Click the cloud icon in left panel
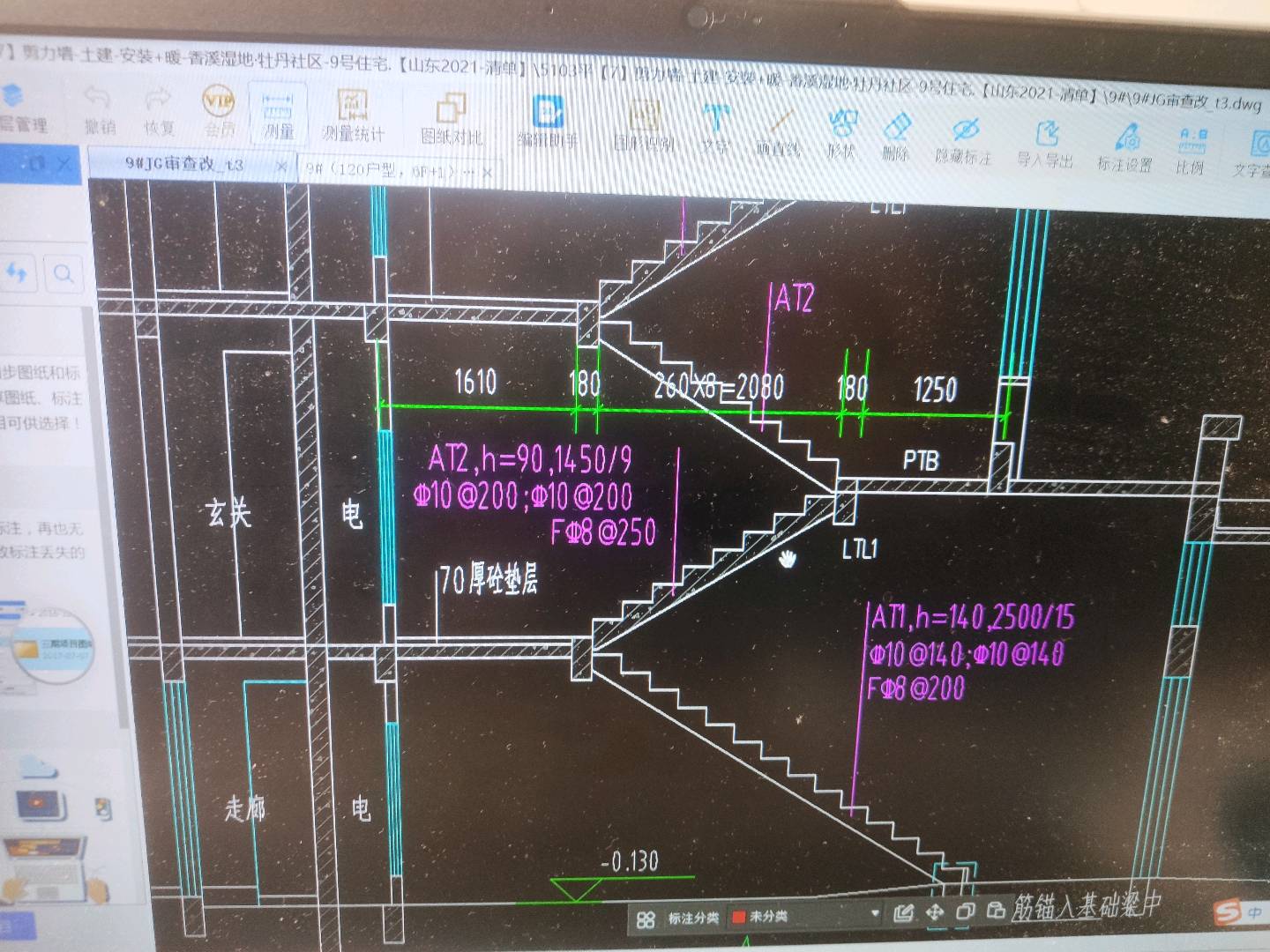This screenshot has width=1270, height=952. coord(37,766)
